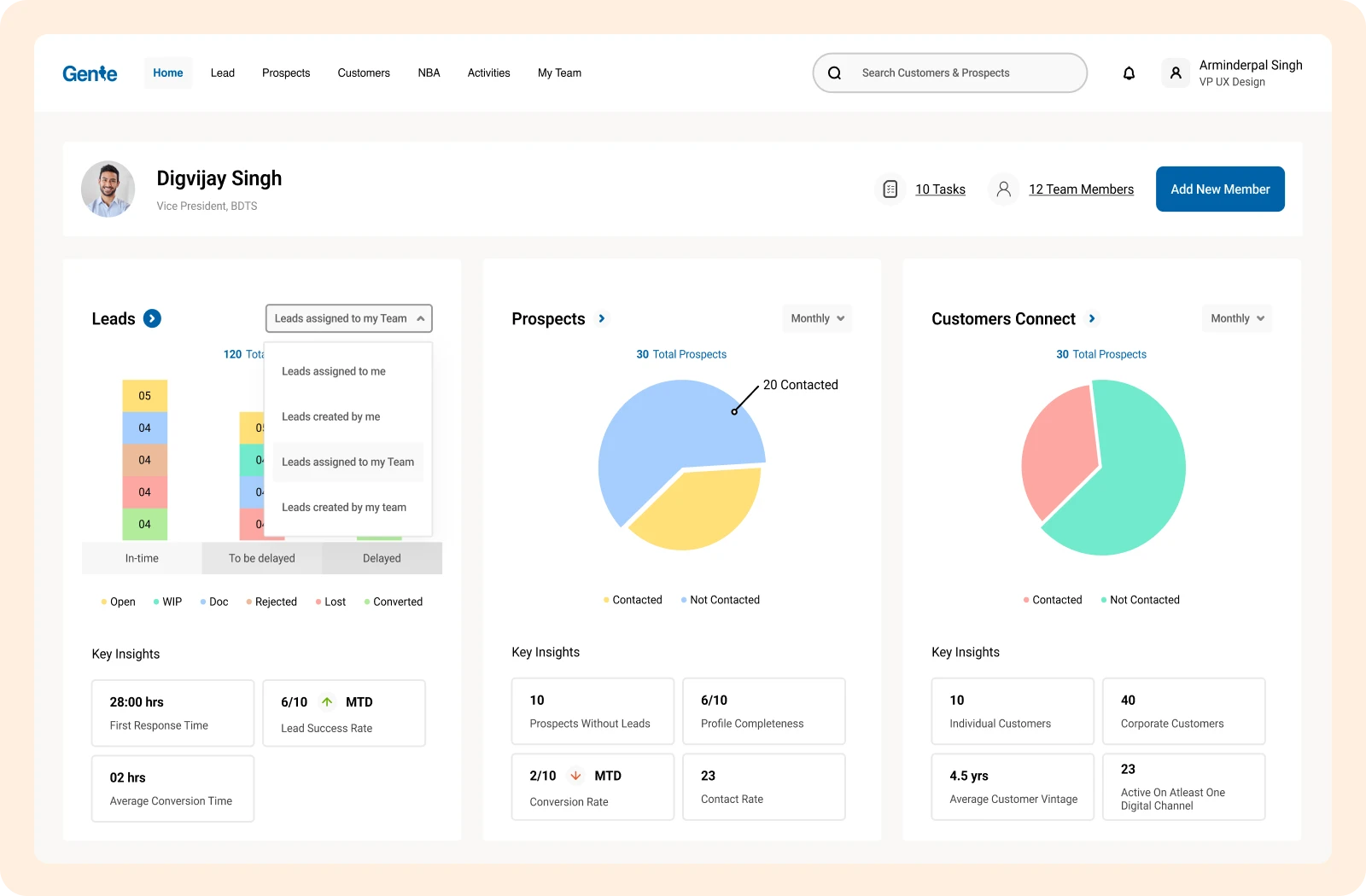Click the Gente logo
The image size is (1366, 896).
tap(90, 73)
